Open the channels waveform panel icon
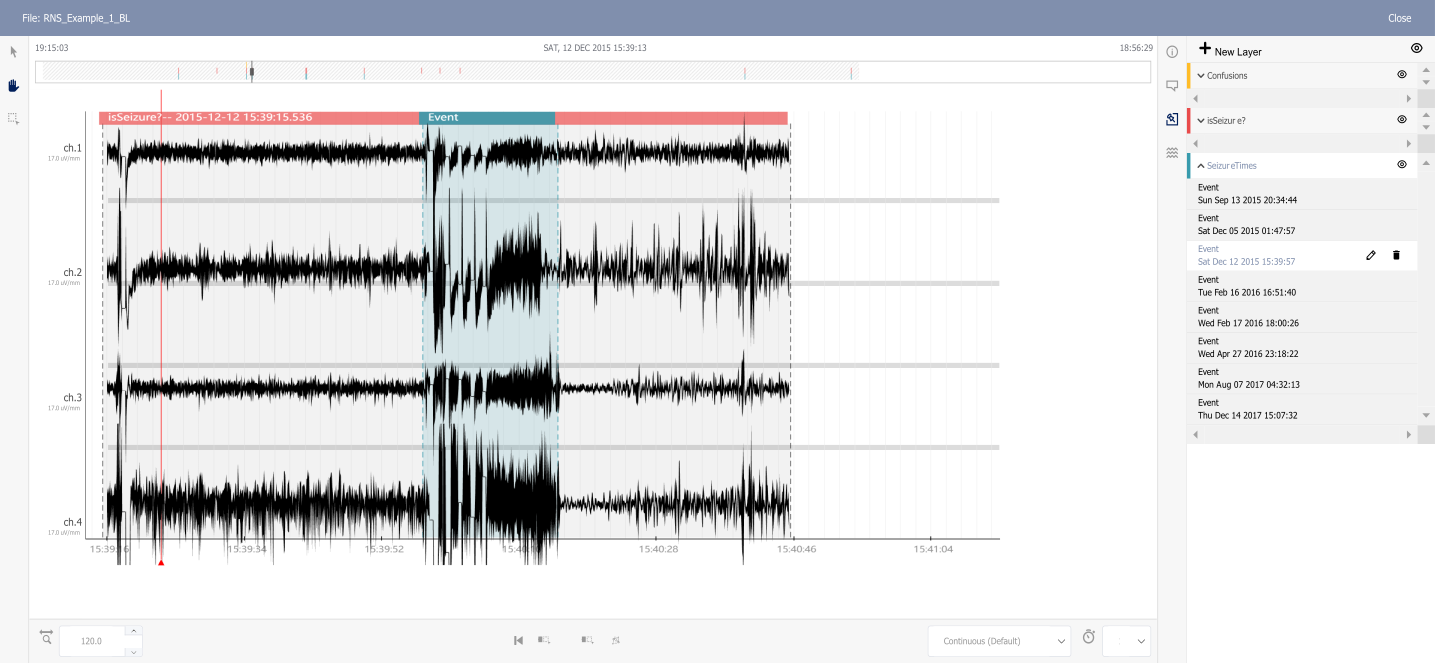1435x663 pixels. click(1172, 153)
